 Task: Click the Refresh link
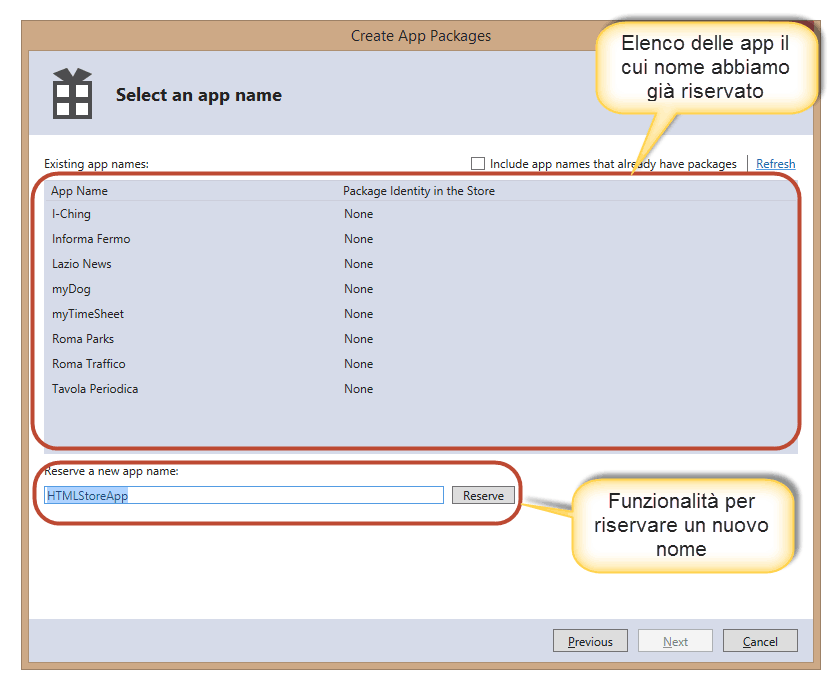click(775, 164)
